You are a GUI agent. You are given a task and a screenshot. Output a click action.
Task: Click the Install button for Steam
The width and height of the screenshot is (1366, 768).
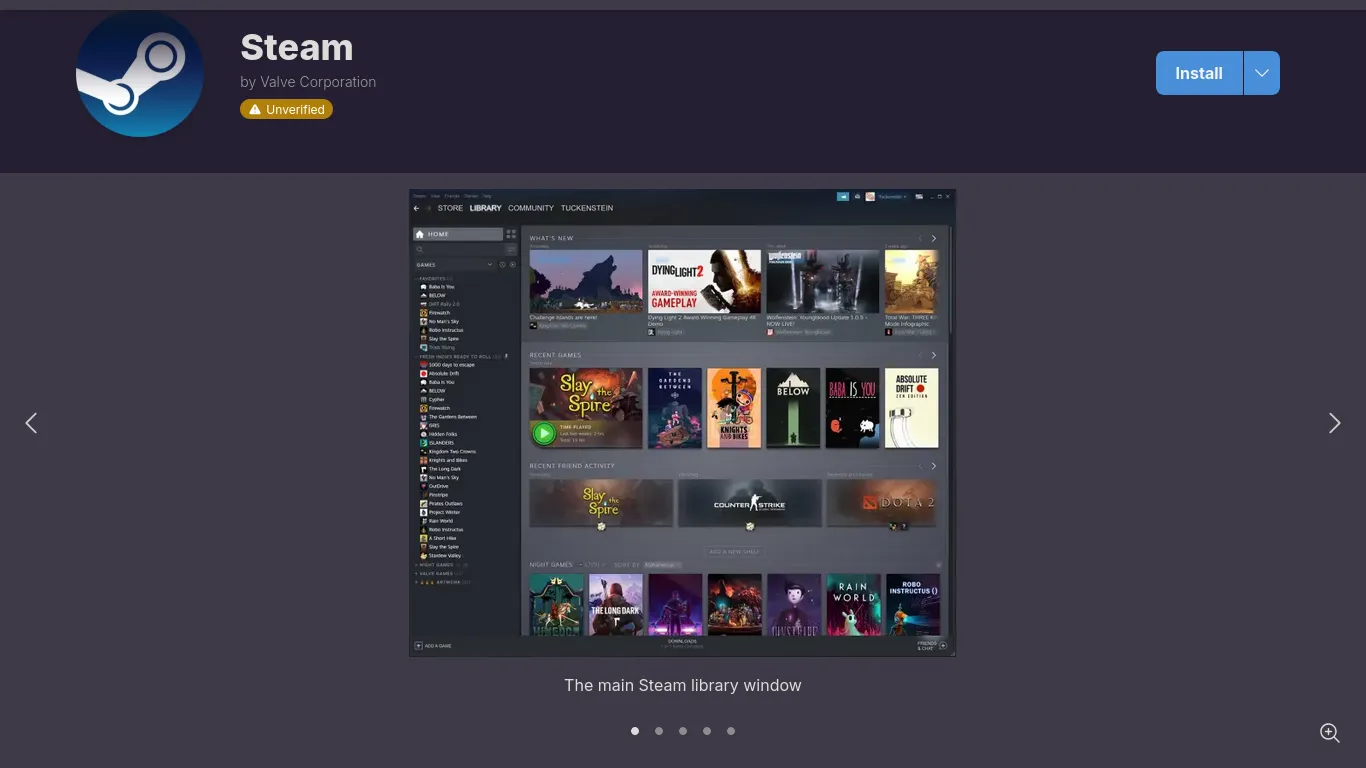tap(1199, 73)
